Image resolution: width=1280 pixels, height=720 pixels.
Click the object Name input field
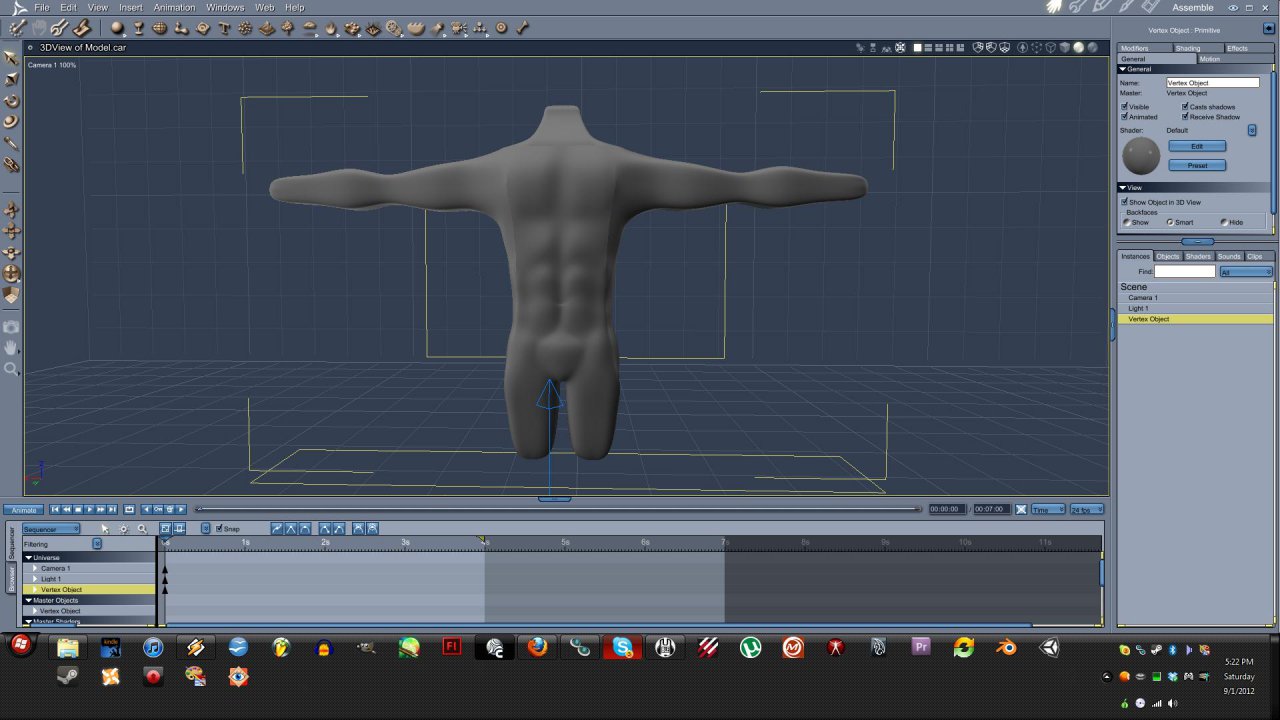[x=1212, y=83]
